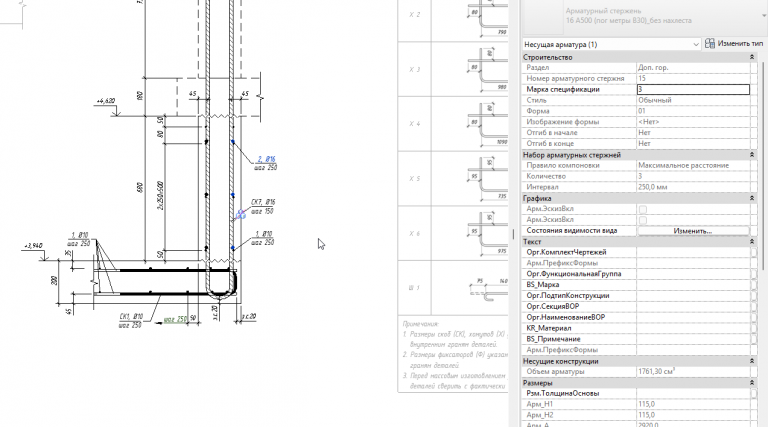
Task: Click associate-parameter button beside Орг.НаименованиеВОР
Action: tap(753, 317)
